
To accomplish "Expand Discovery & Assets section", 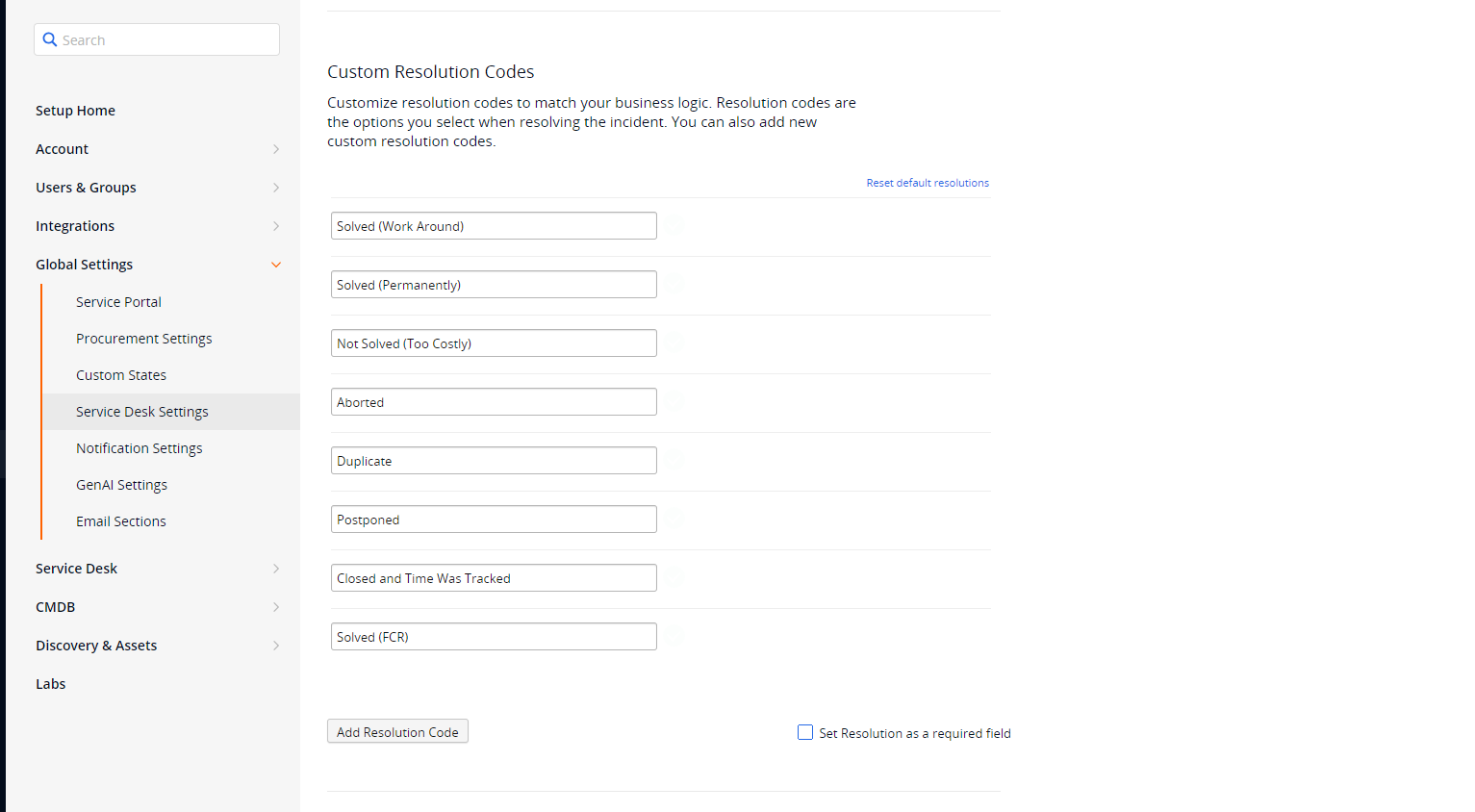I will [x=276, y=646].
